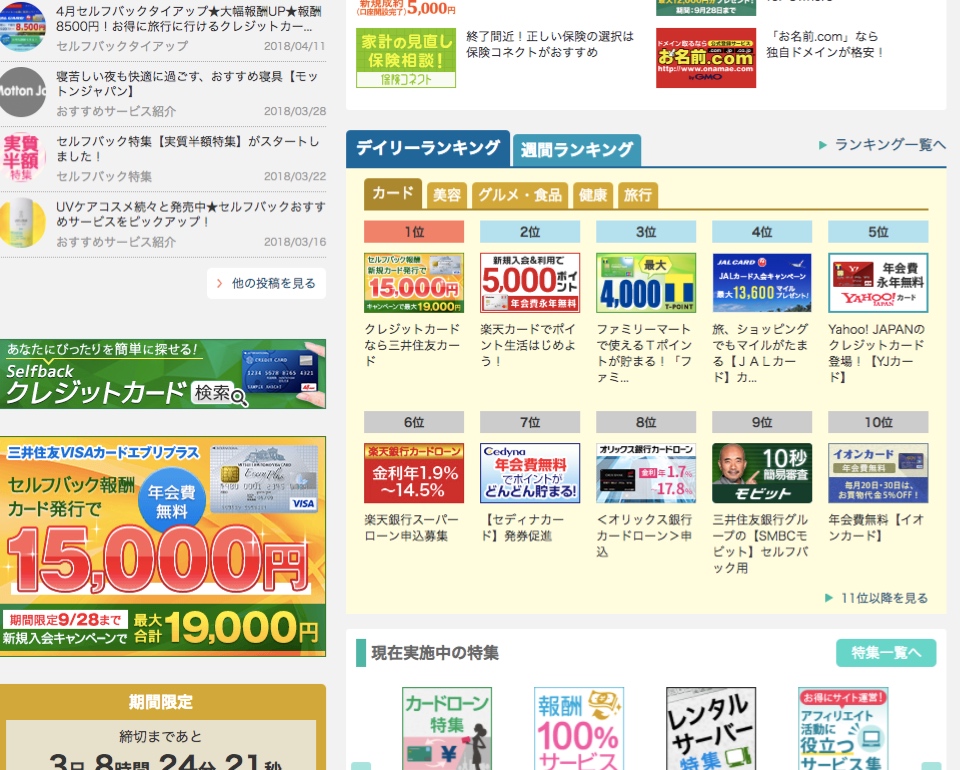Click the 8,500円 round post icon

[22, 27]
